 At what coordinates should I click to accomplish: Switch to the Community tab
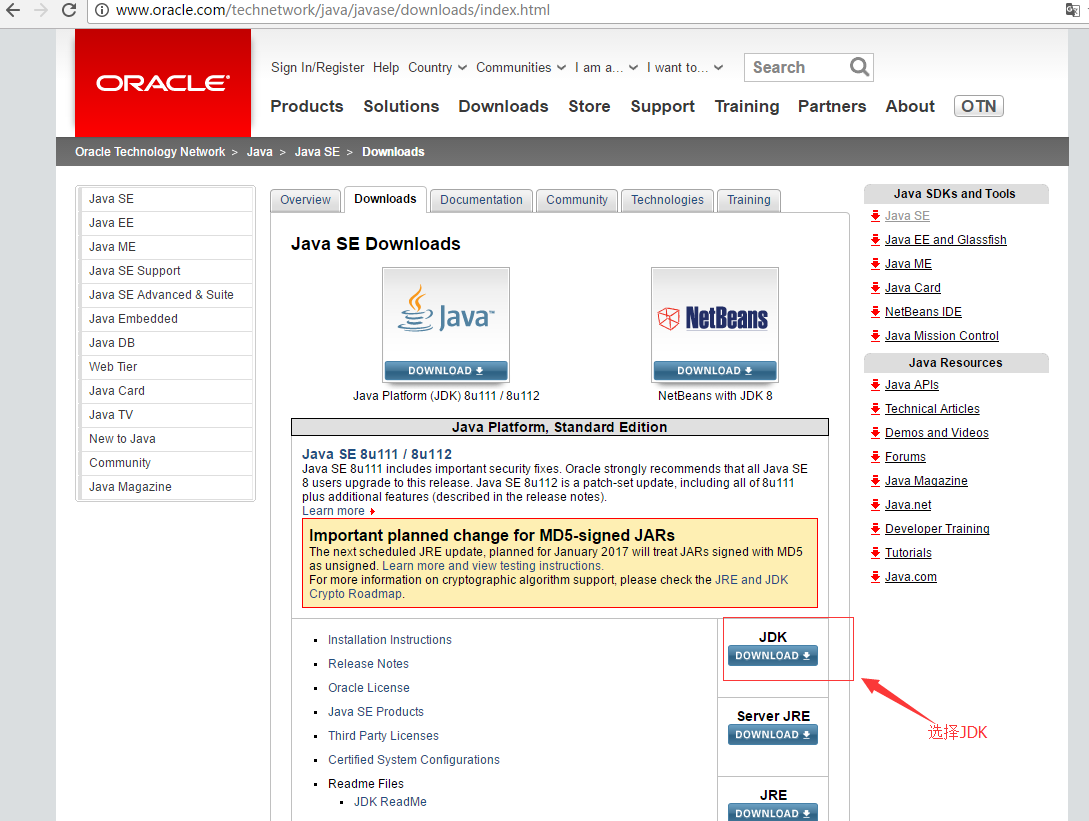pyautogui.click(x=576, y=200)
